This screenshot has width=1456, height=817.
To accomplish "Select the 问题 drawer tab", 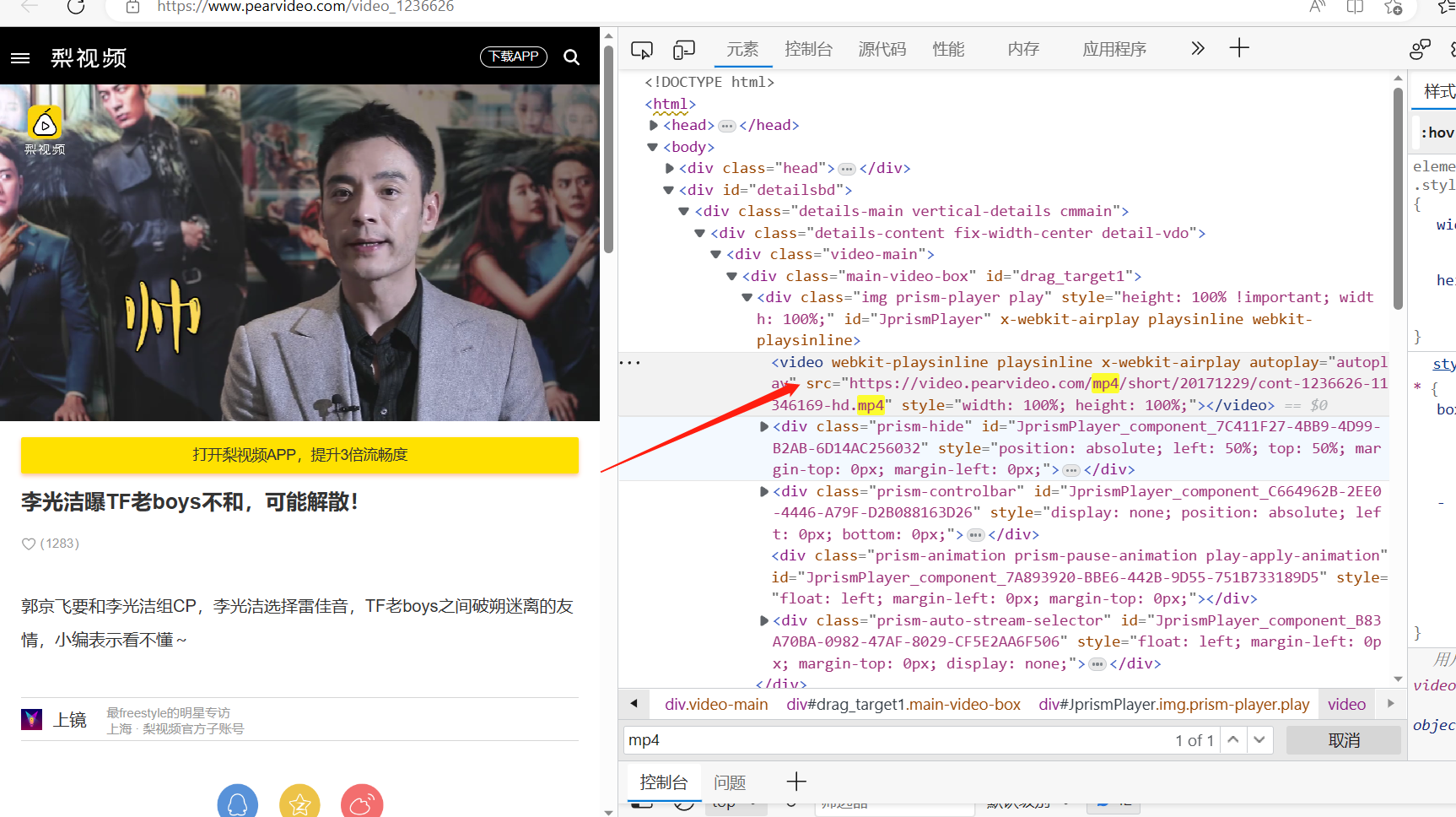I will (730, 782).
